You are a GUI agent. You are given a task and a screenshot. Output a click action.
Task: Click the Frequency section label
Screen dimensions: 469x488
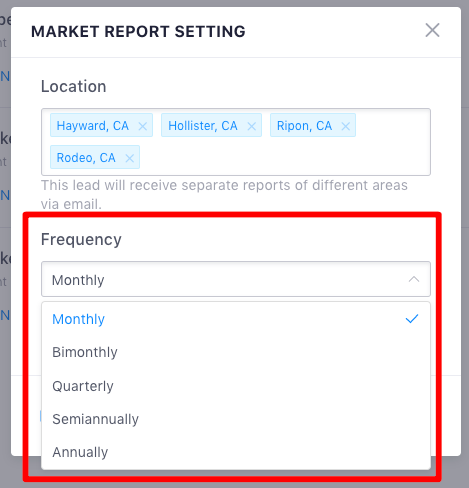click(81, 240)
